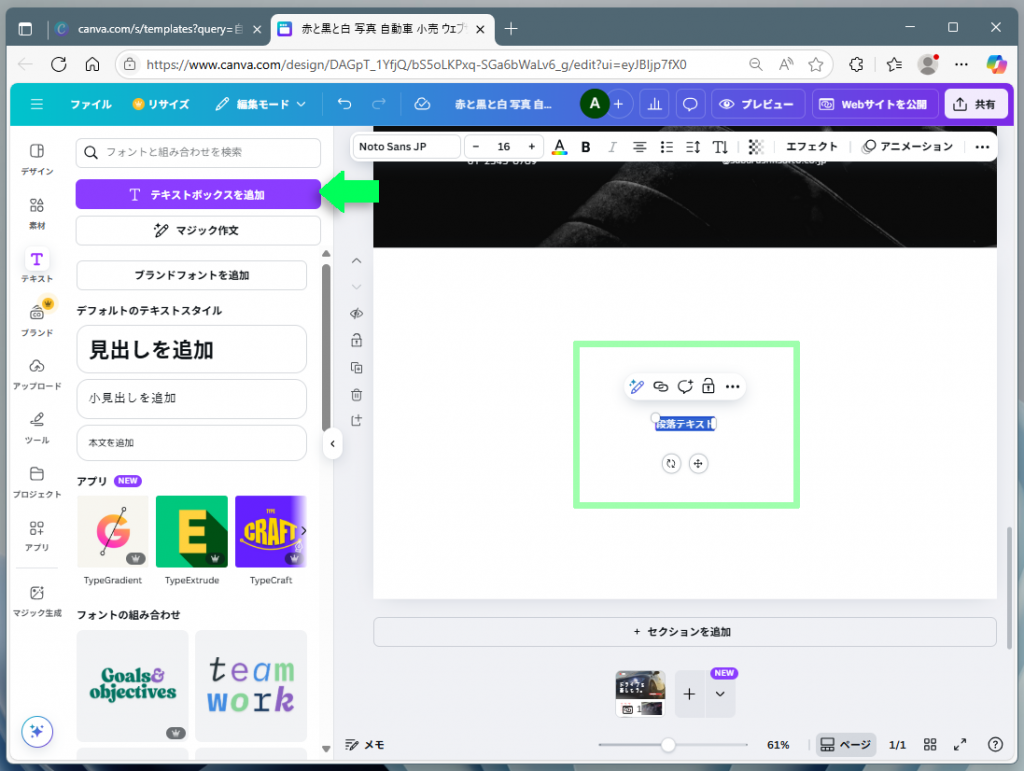Hide the selected element using the eye icon
The image size is (1024, 771).
click(356, 313)
